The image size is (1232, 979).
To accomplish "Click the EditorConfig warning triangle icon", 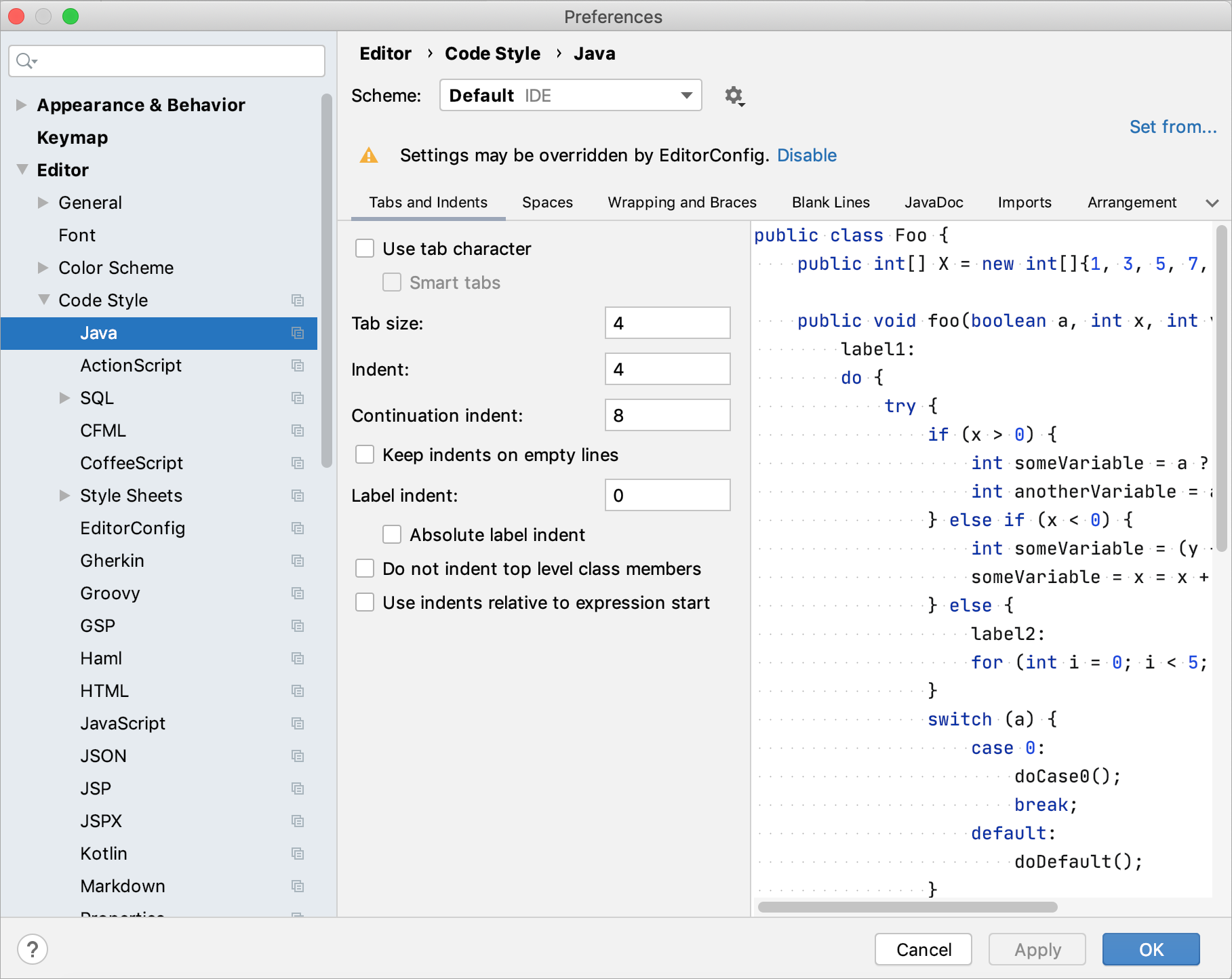I will pyautogui.click(x=369, y=155).
